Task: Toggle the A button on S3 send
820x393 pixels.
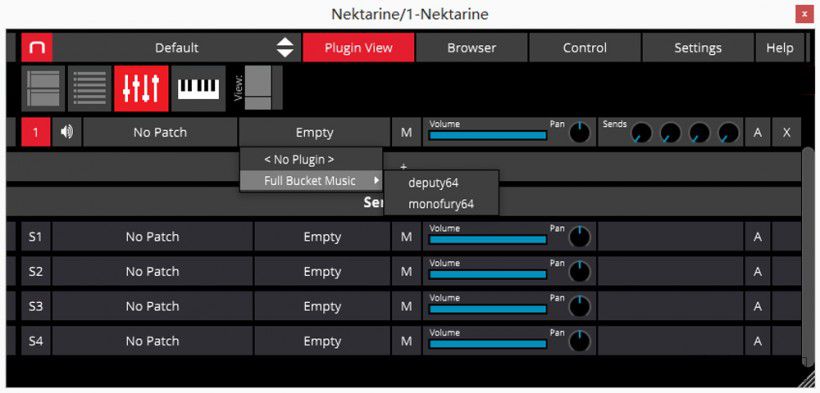Action: coord(758,306)
